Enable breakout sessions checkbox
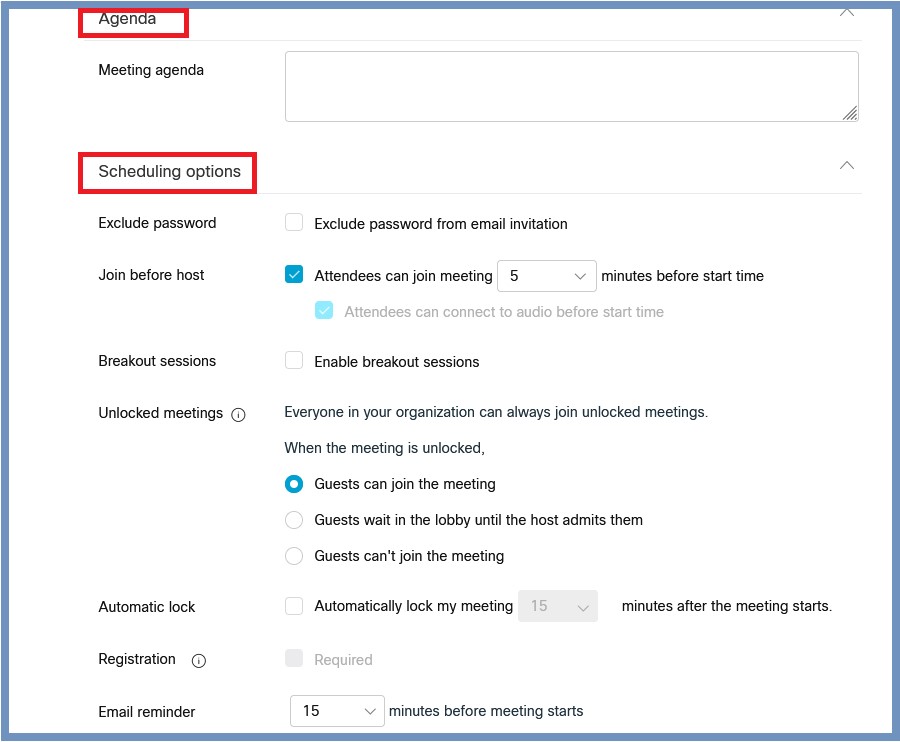This screenshot has height=742, width=900. (294, 360)
